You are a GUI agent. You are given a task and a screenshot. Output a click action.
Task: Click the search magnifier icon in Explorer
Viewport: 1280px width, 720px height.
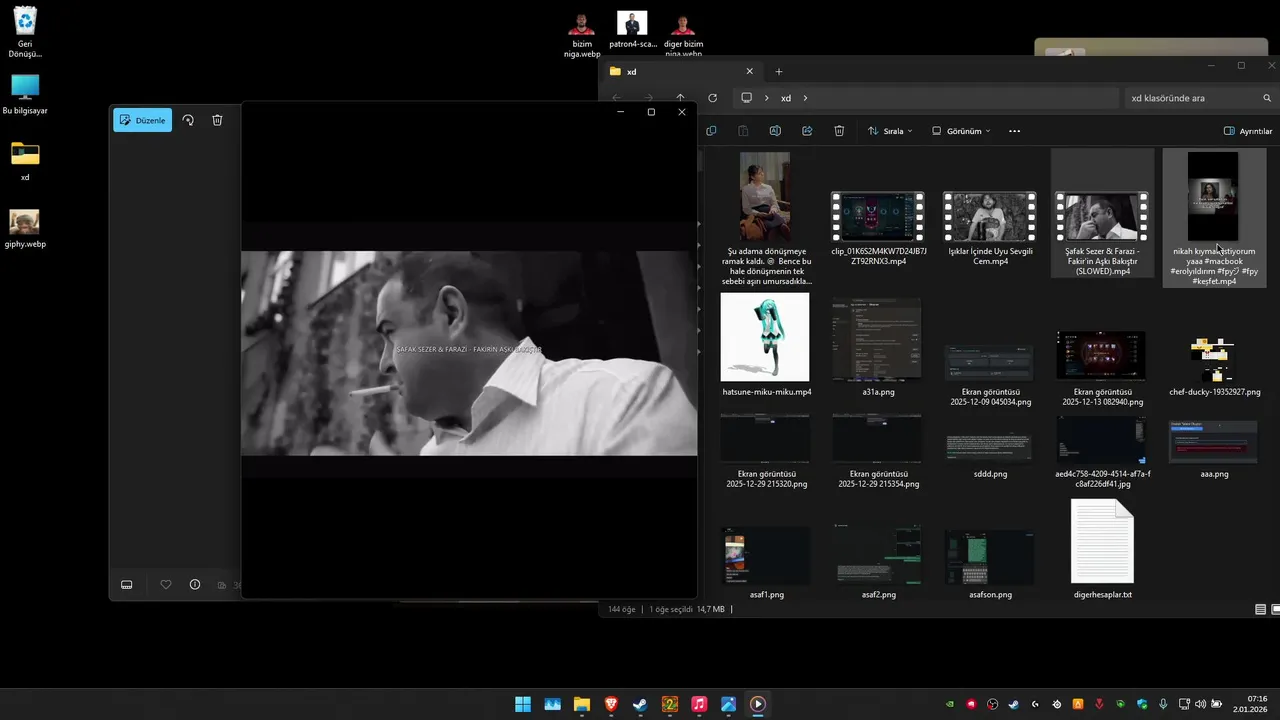[1267, 98]
